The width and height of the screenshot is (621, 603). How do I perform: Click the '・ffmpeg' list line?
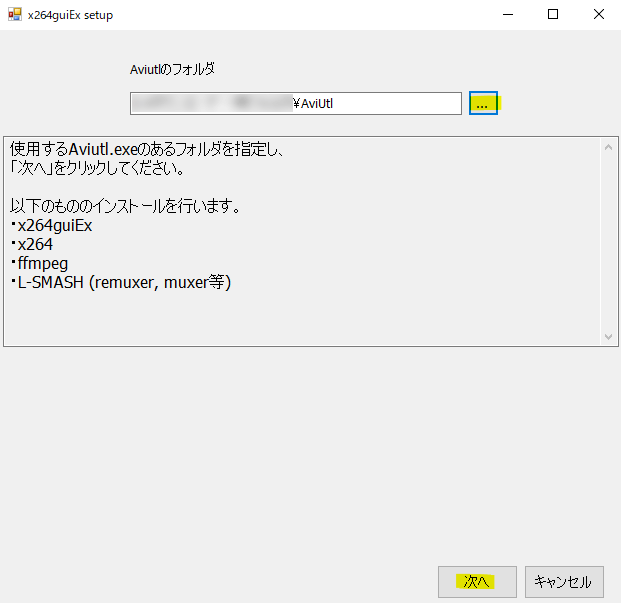39,263
